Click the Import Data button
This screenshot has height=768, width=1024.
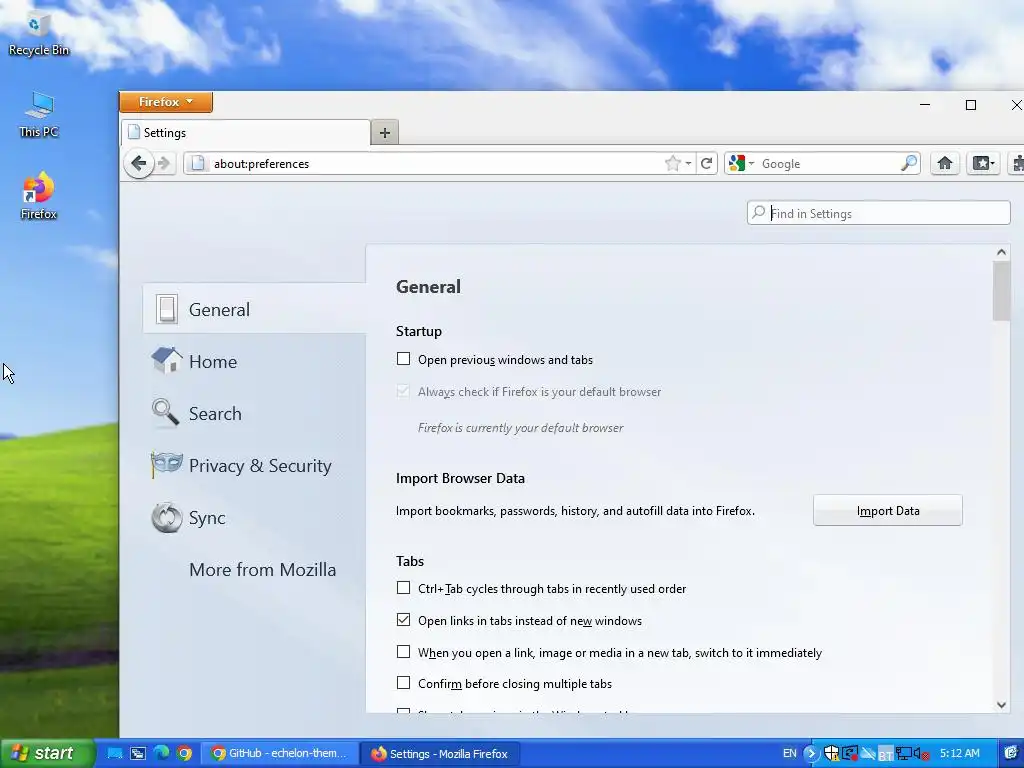click(x=888, y=511)
